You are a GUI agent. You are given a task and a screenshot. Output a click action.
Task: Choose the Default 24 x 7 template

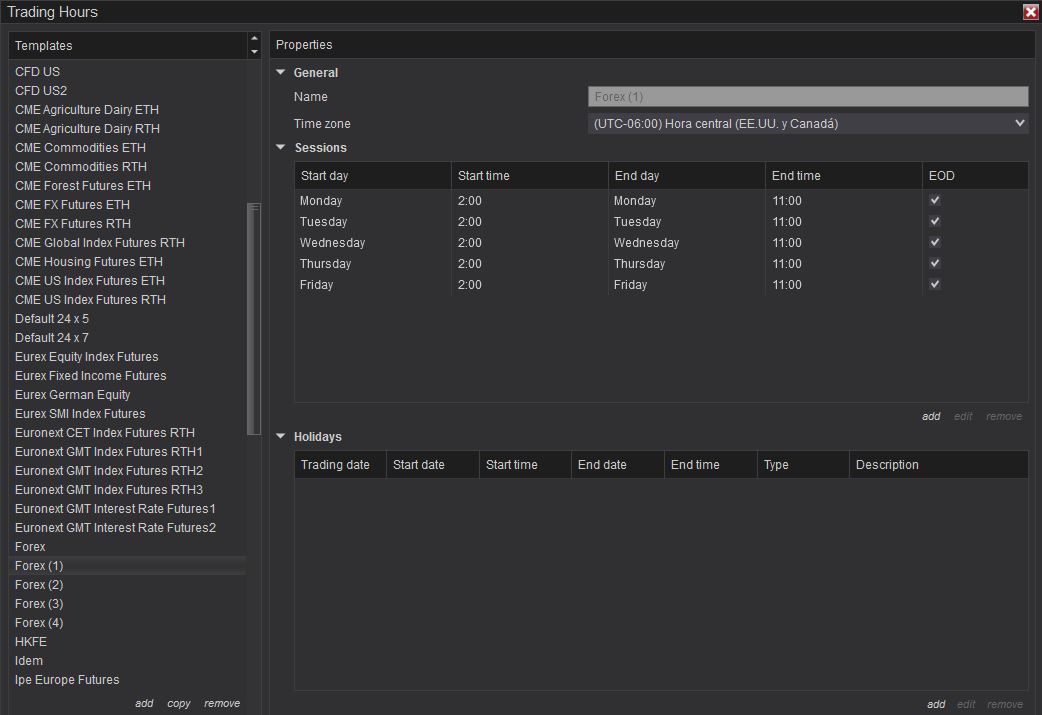[52, 338]
